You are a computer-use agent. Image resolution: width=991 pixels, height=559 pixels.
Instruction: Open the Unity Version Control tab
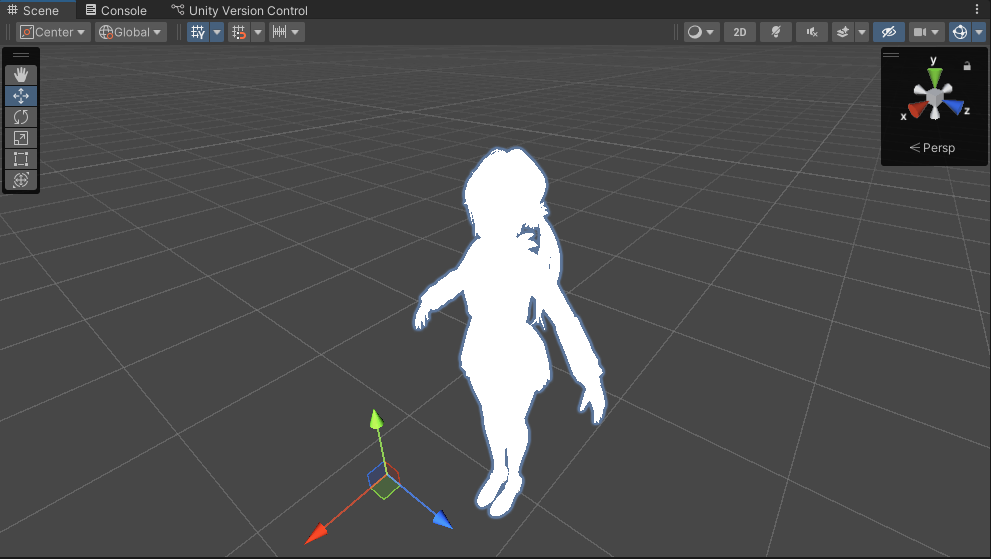tap(240, 10)
